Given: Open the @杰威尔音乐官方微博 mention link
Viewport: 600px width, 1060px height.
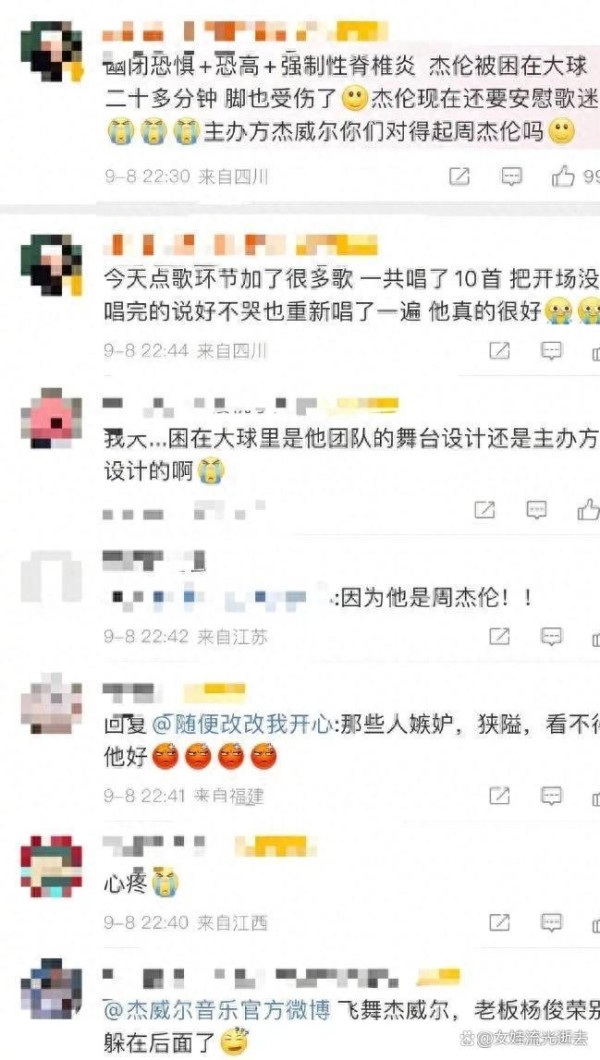Looking at the screenshot, I should pos(217,1011).
